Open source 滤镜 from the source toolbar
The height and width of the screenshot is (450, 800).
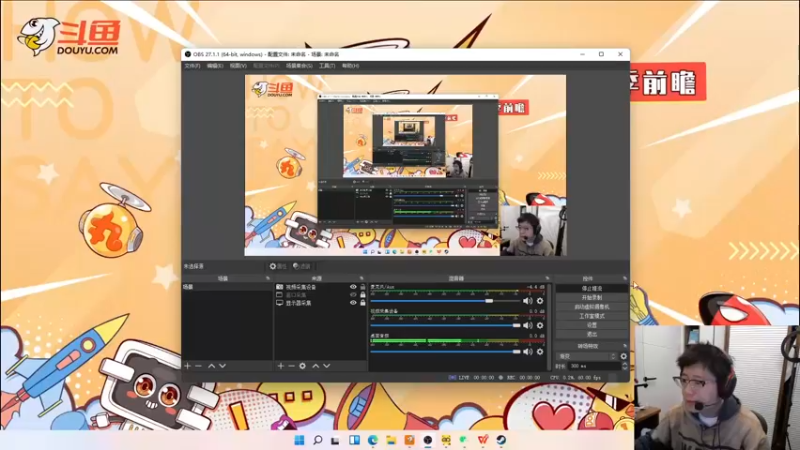coord(302,266)
